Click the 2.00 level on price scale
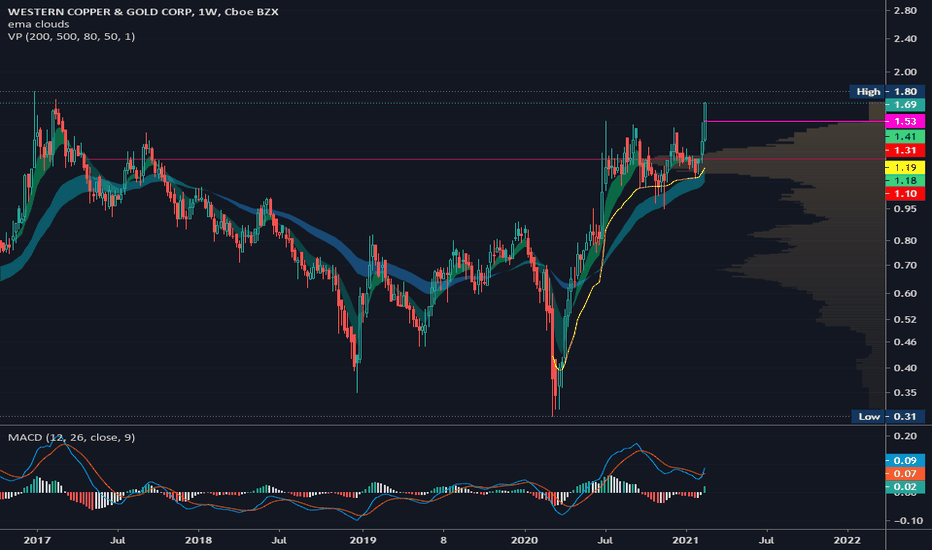Screen dimensions: 932x550 coord(905,73)
